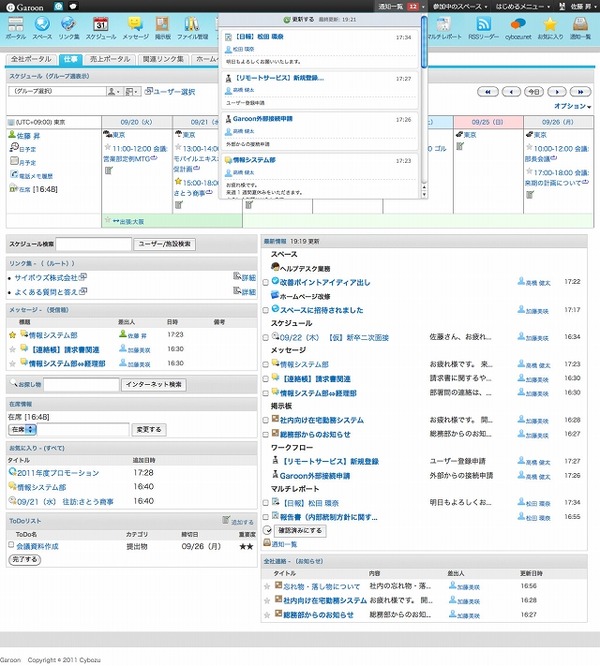Switch to the 関連リンク集 tab
This screenshot has height=666, width=600.
click(163, 59)
